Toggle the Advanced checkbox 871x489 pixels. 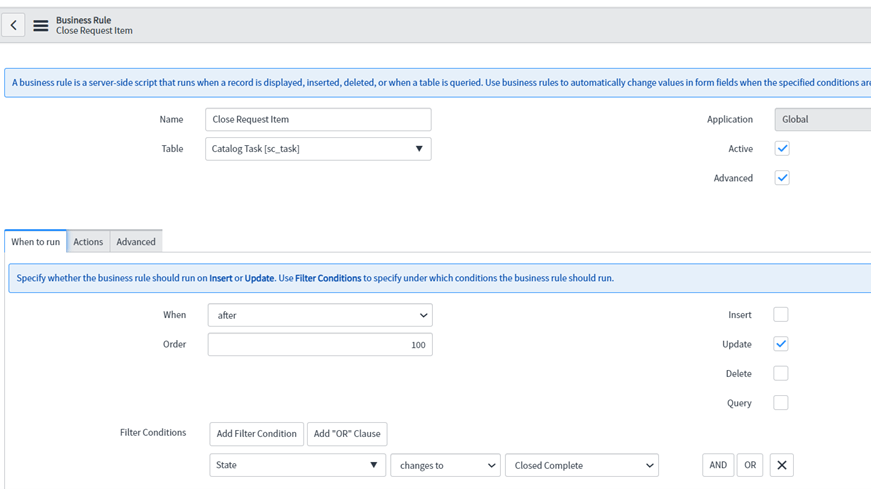point(782,178)
